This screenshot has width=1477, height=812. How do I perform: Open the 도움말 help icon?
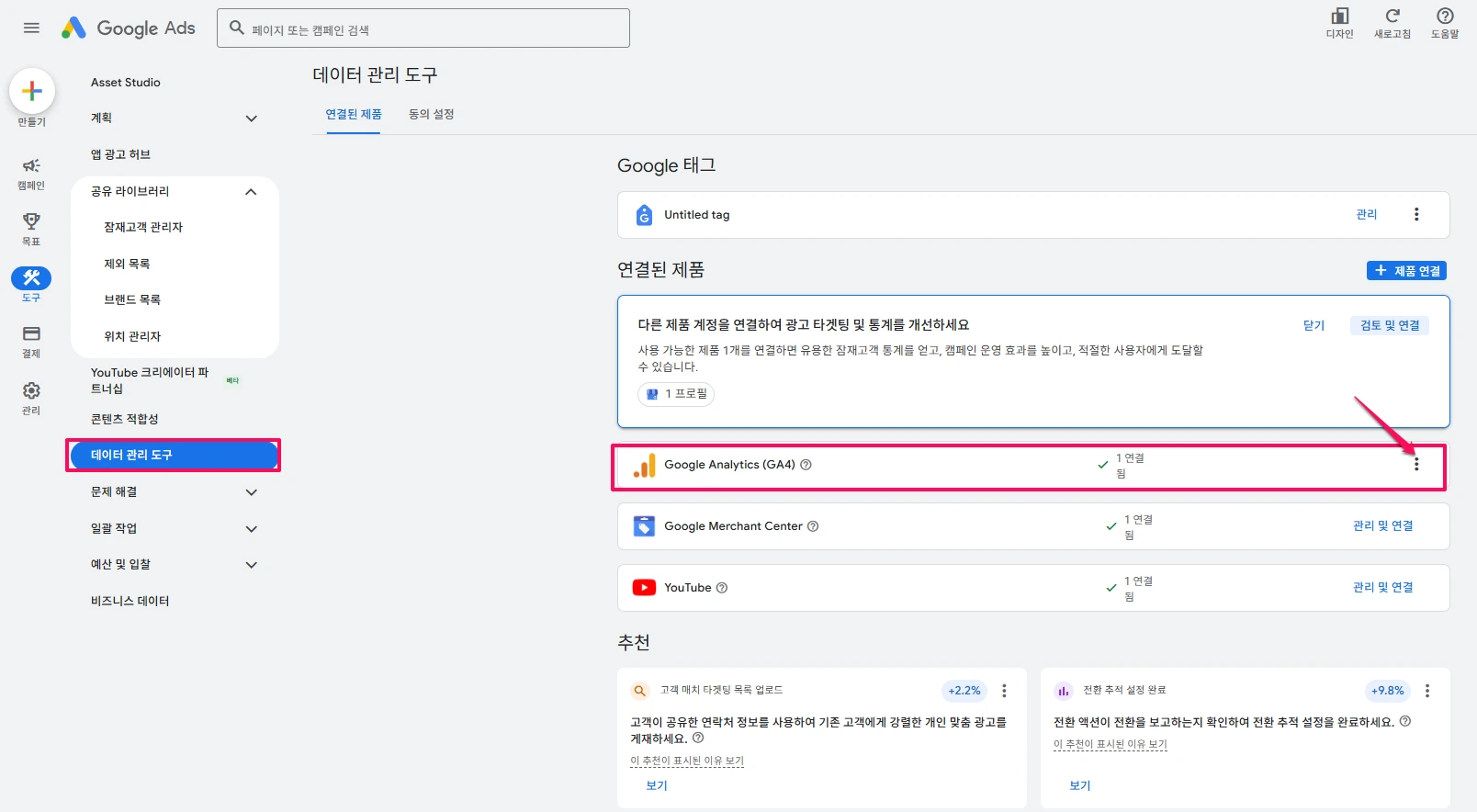coord(1445,17)
